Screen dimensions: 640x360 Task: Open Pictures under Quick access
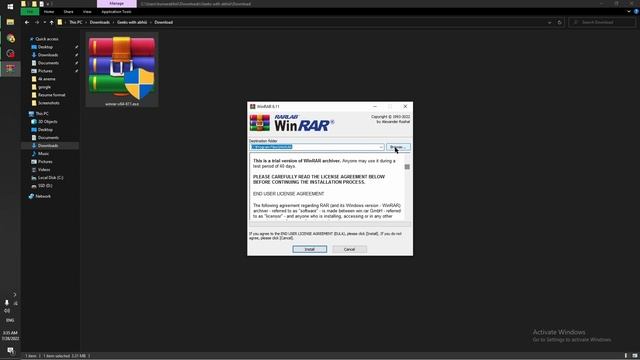(x=45, y=71)
